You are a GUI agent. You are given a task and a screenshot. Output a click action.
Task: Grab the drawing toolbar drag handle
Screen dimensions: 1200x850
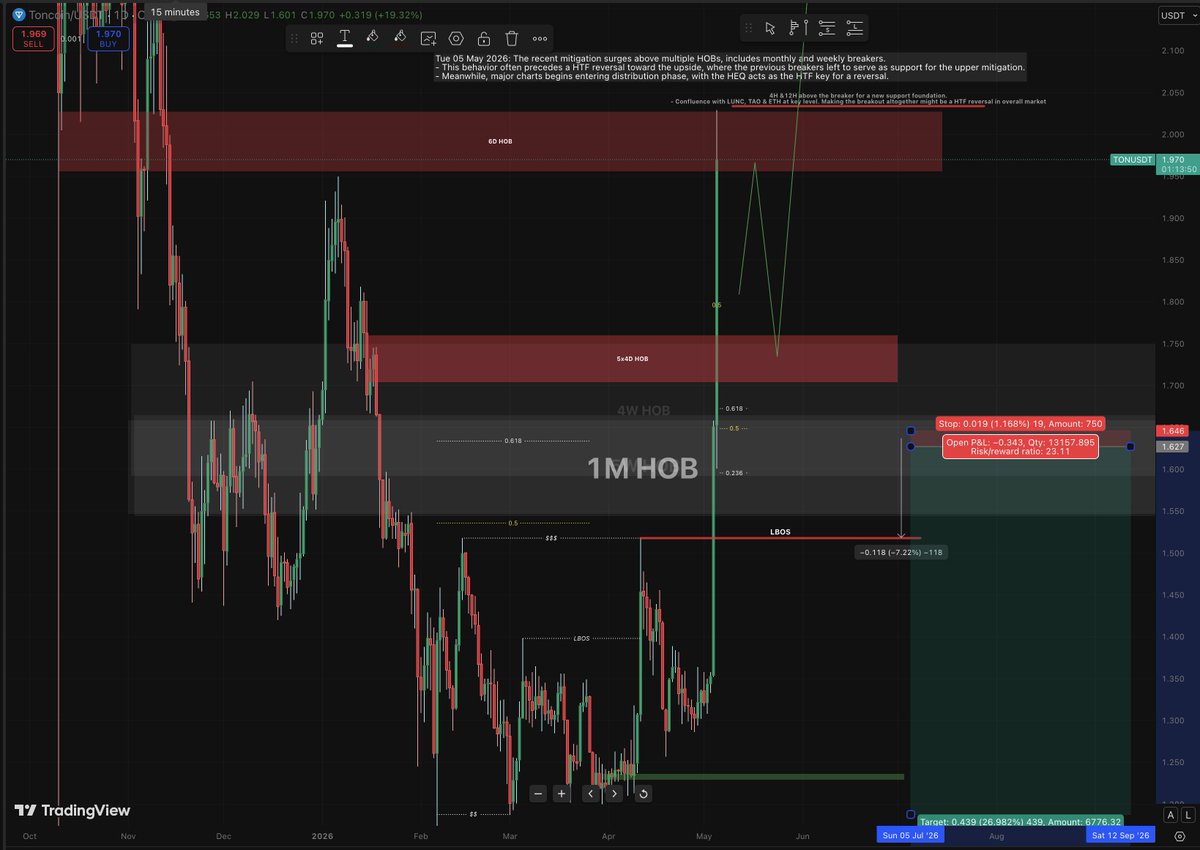[x=295, y=38]
